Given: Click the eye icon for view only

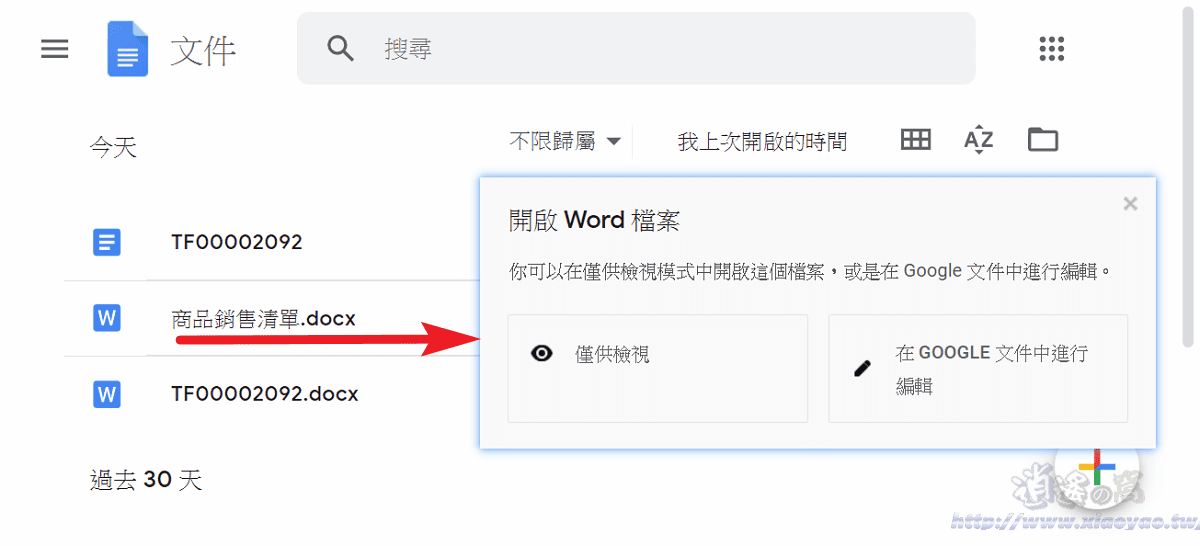Looking at the screenshot, I should 542,353.
